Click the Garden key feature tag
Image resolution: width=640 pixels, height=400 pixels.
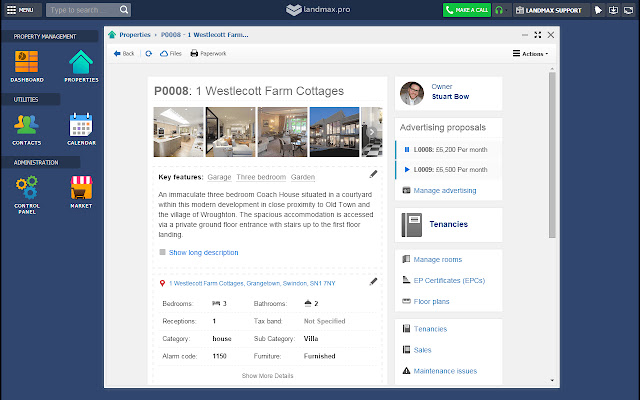pos(303,177)
